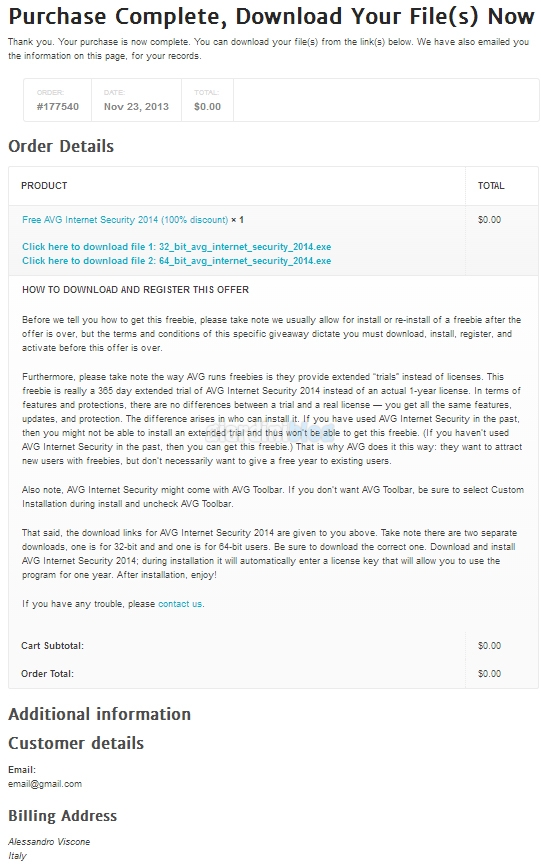The height and width of the screenshot is (866, 541).
Task: Download file 1, the 32-bit AVG installer
Action: pyautogui.click(x=177, y=247)
